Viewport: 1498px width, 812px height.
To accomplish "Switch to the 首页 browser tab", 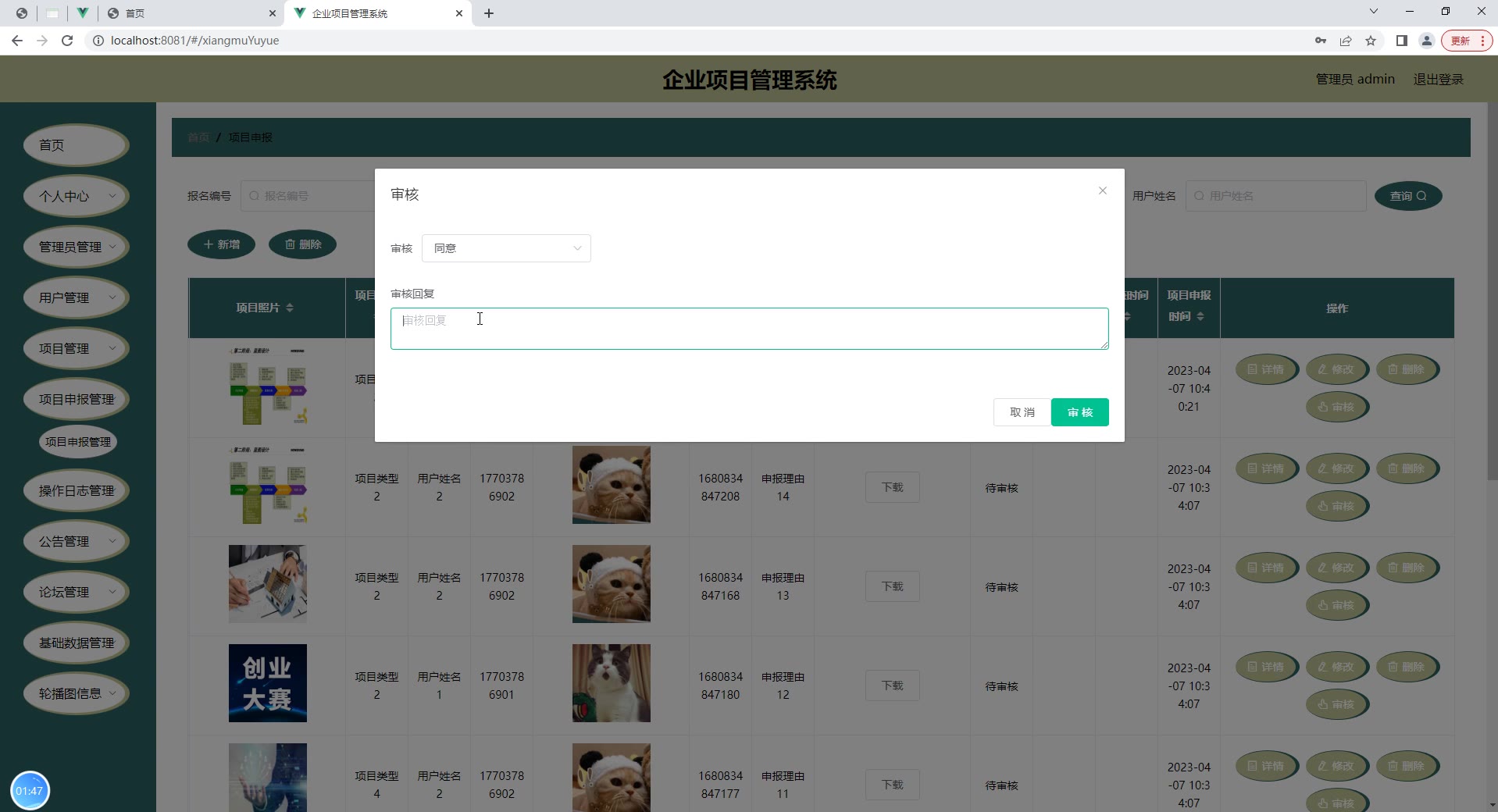I will (x=191, y=13).
